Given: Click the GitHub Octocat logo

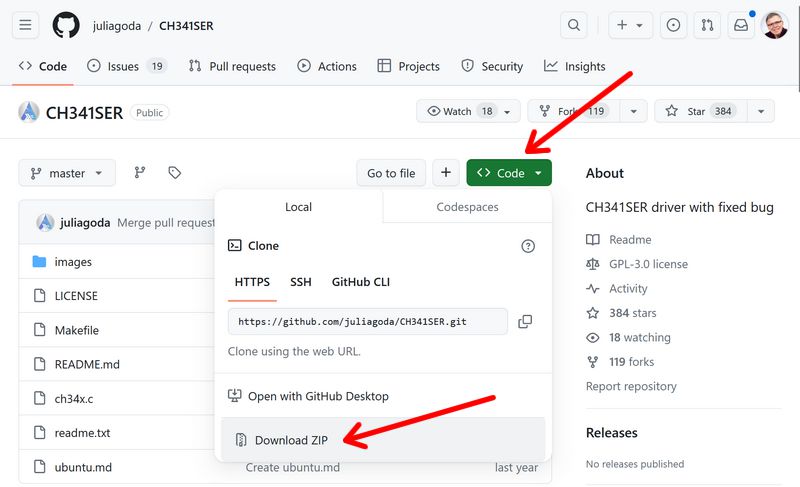Looking at the screenshot, I should 66,25.
